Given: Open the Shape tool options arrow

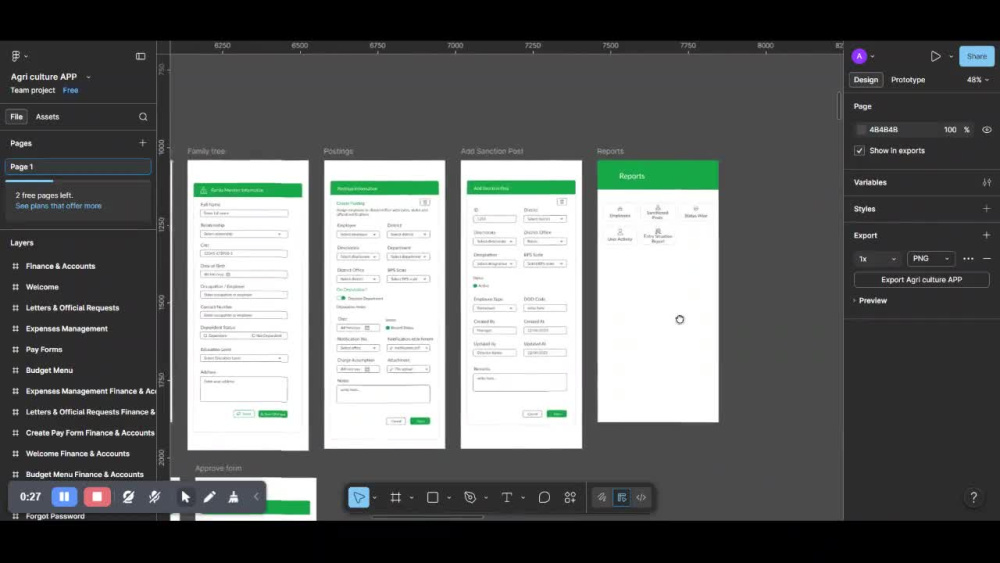Looking at the screenshot, I should 449,497.
